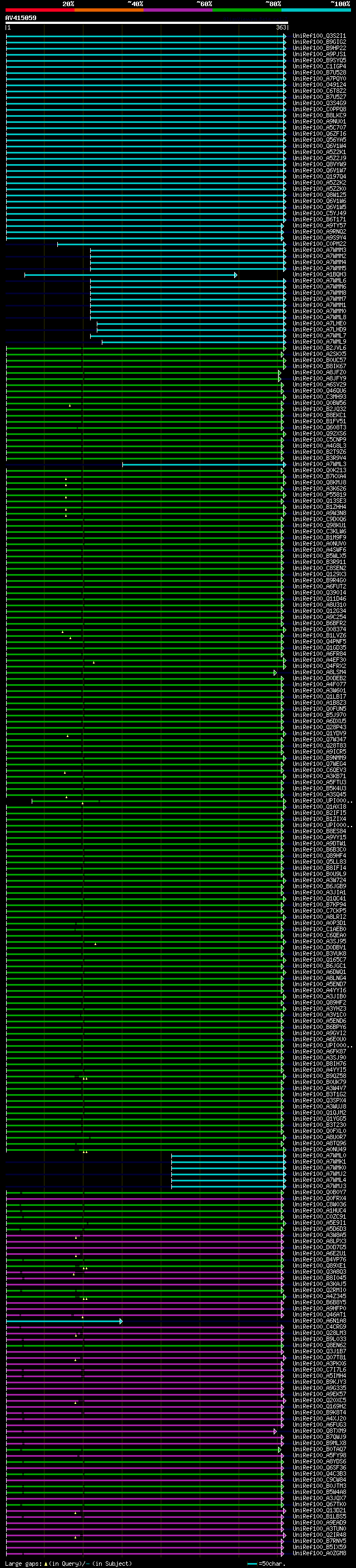Click the orange ~40% identity legend segment
The width and height of the screenshot is (356, 1568).
109,10
